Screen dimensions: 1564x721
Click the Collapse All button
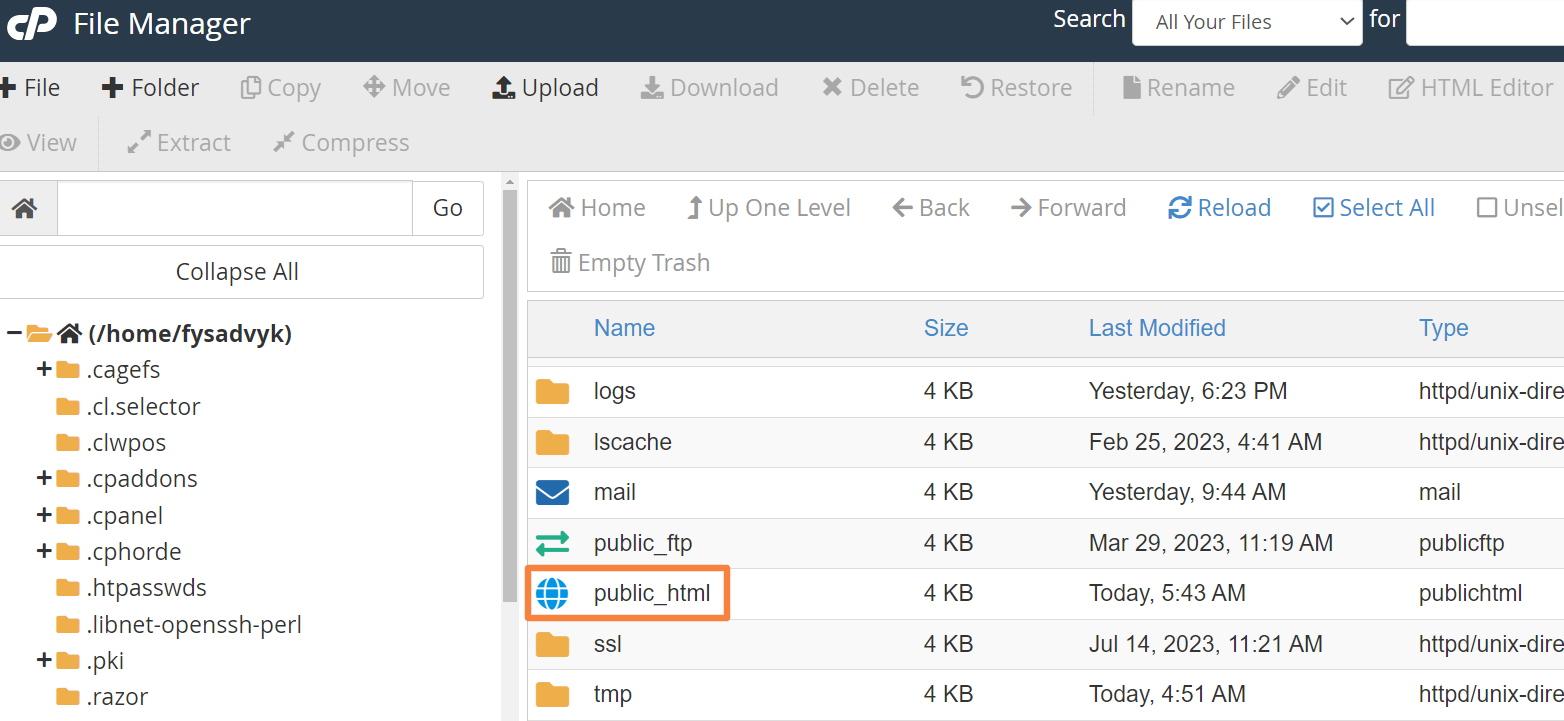[x=237, y=272]
